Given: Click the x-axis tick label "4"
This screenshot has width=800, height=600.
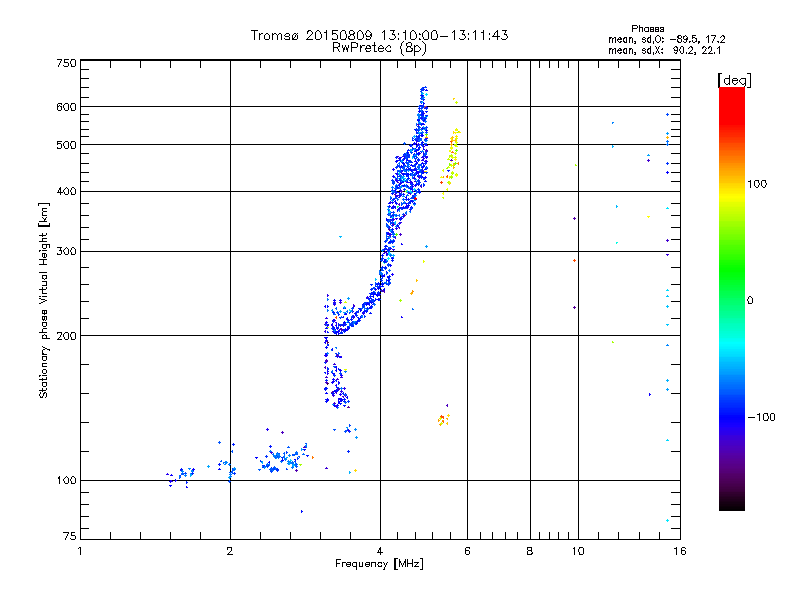Looking at the screenshot, I should point(380,551).
